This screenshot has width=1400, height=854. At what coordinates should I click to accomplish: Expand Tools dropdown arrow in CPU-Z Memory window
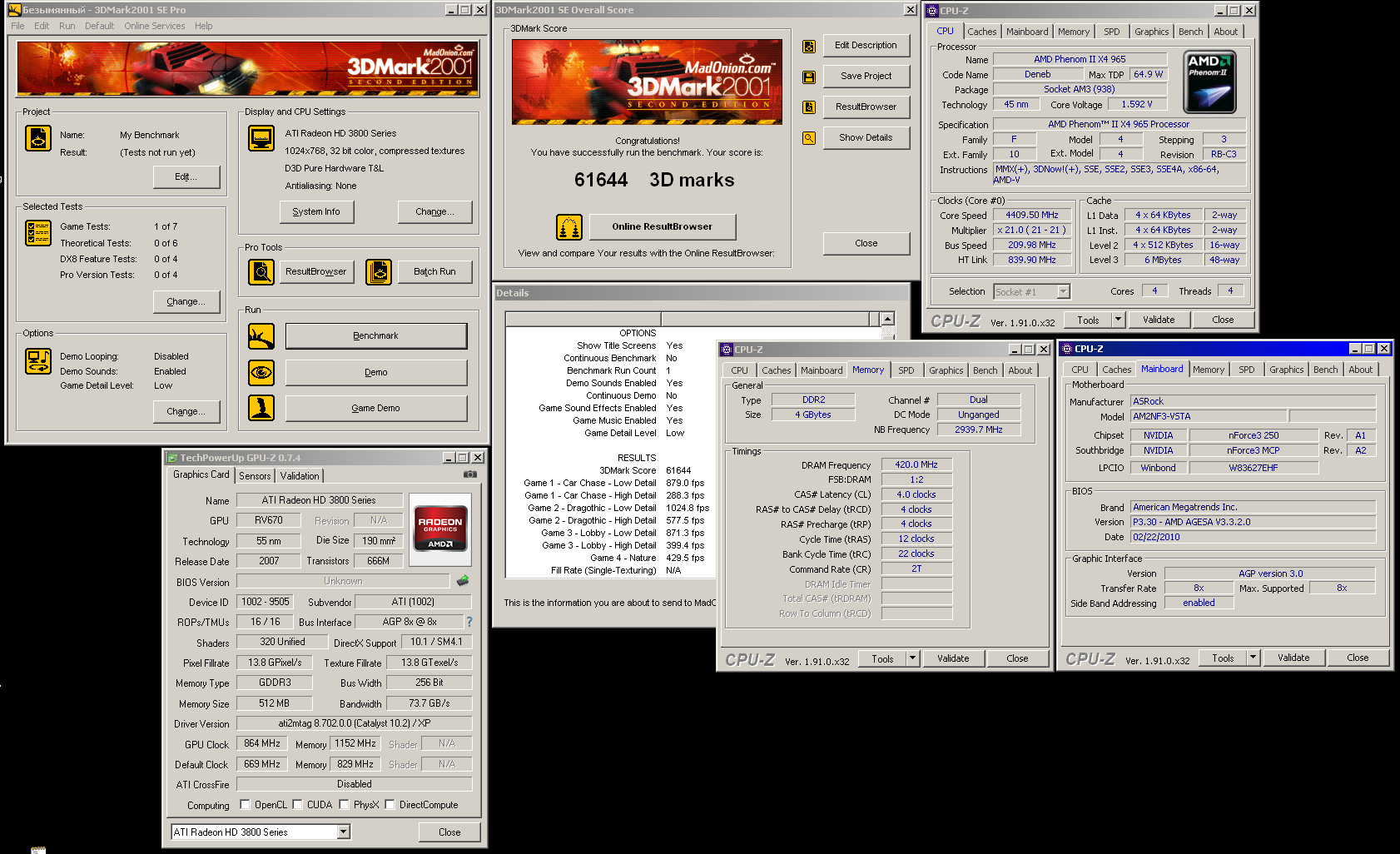(912, 658)
